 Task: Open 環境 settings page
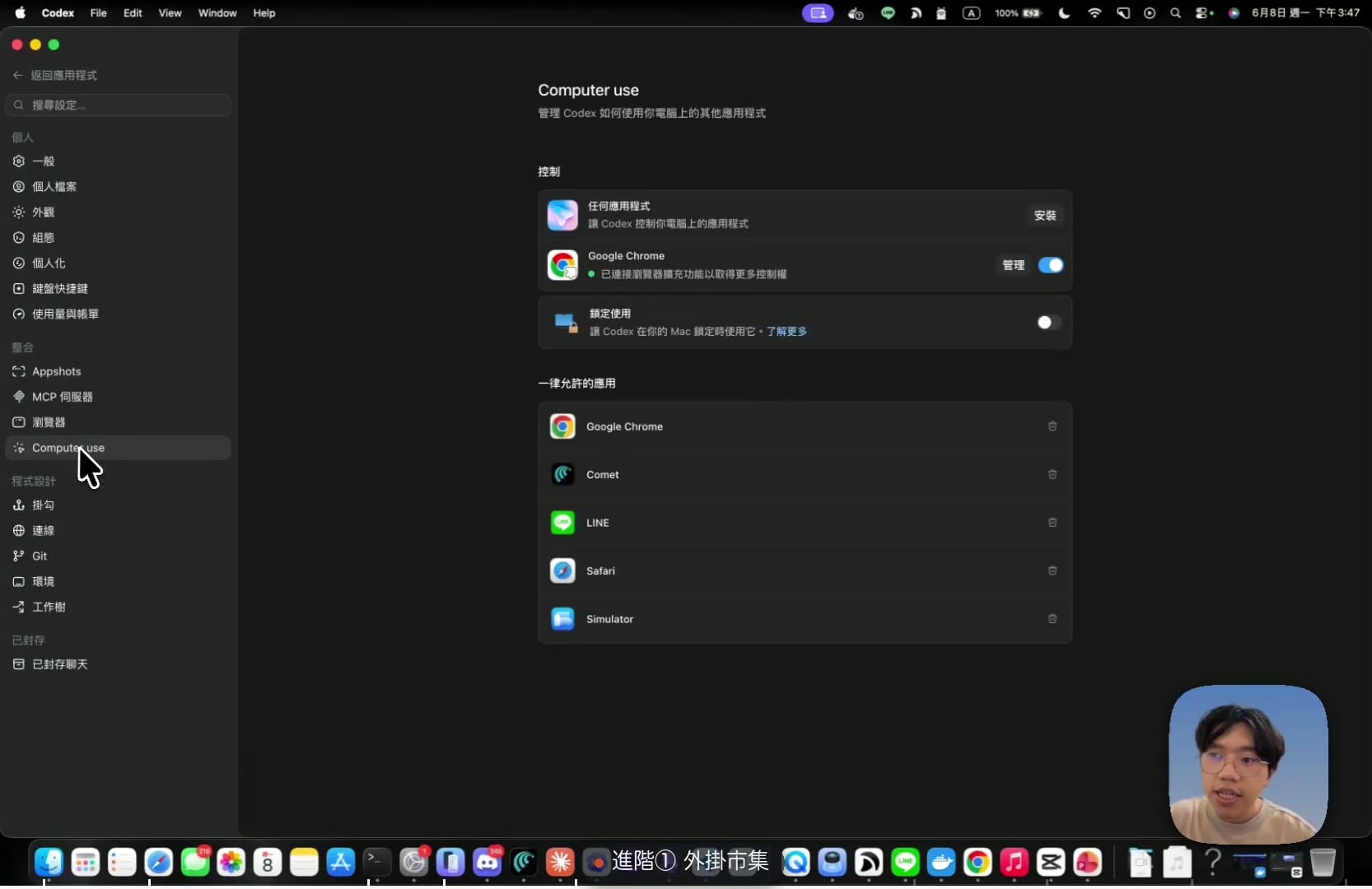tap(119, 582)
